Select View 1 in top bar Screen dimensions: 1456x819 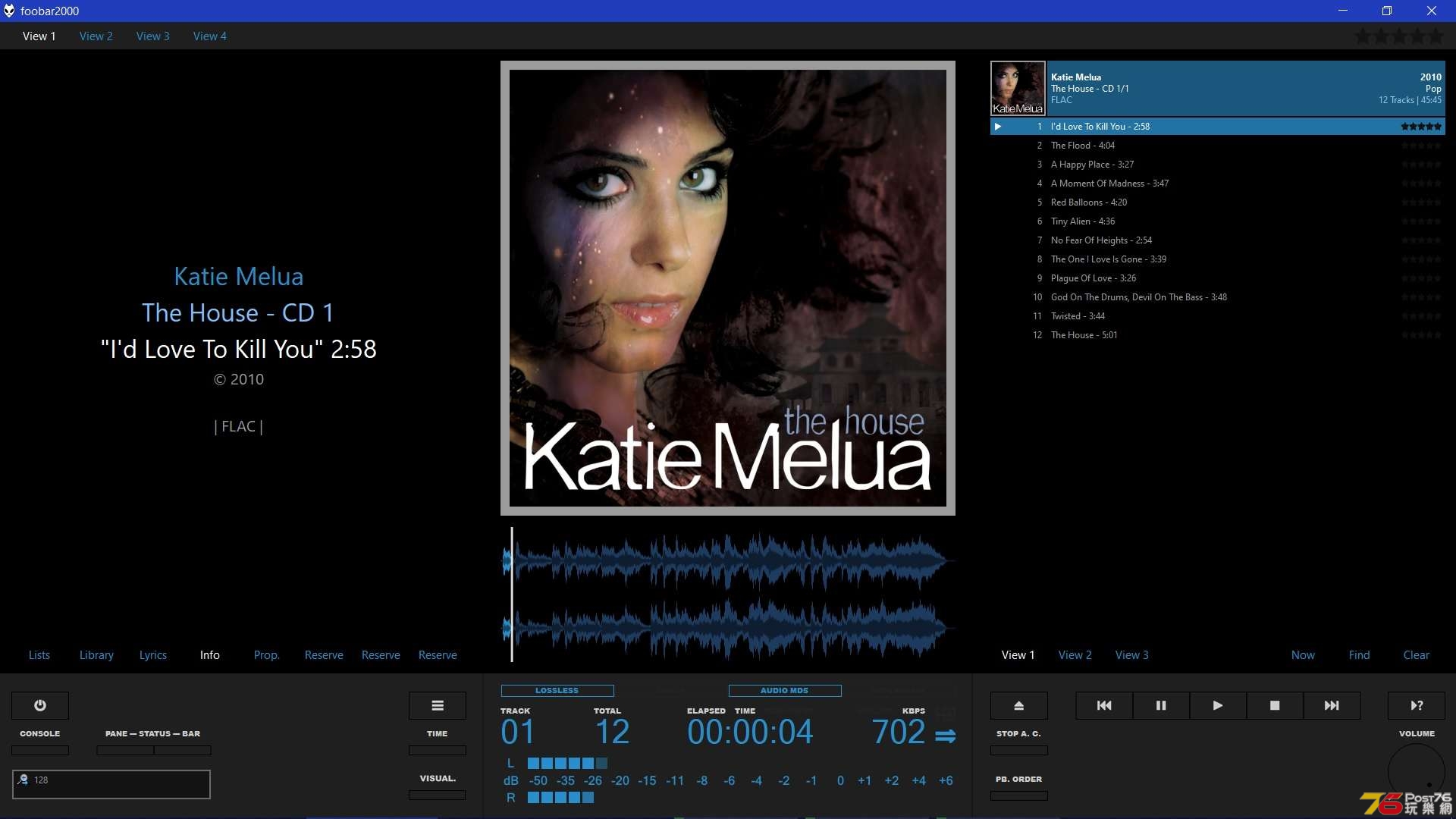tap(39, 36)
